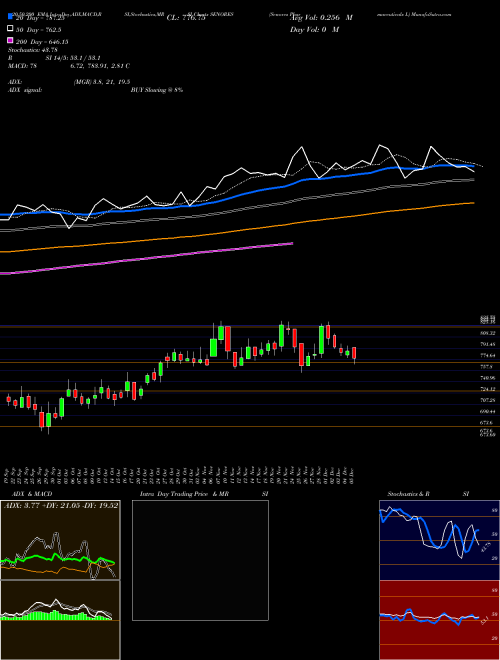Click the last red candlestick on the chart
This screenshot has height=660, width=500.
point(354,353)
